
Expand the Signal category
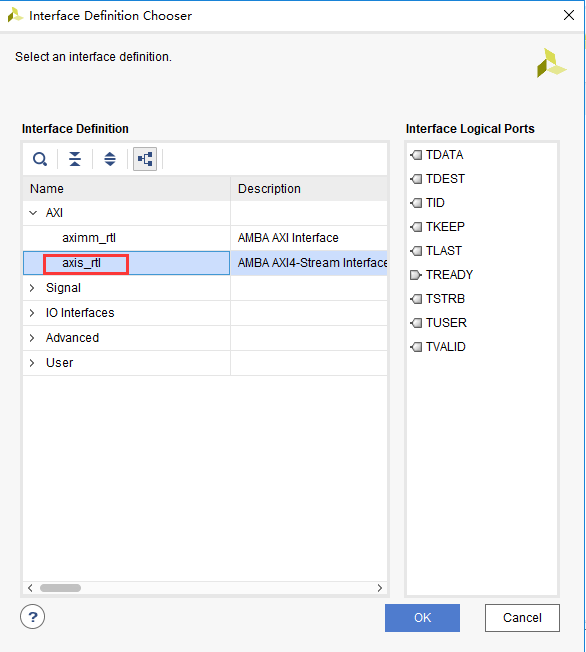[32, 288]
